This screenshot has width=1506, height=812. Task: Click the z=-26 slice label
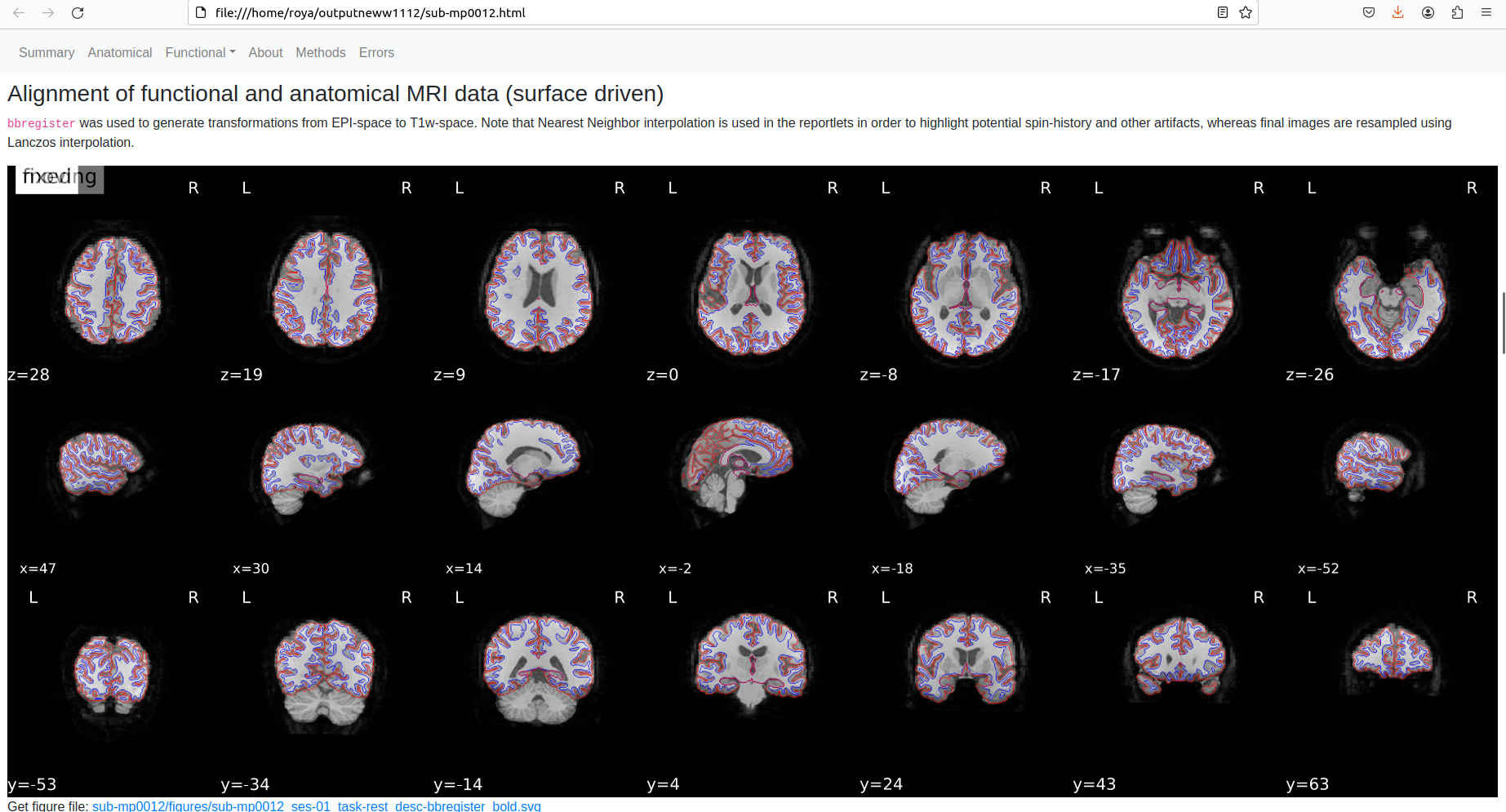click(1310, 375)
